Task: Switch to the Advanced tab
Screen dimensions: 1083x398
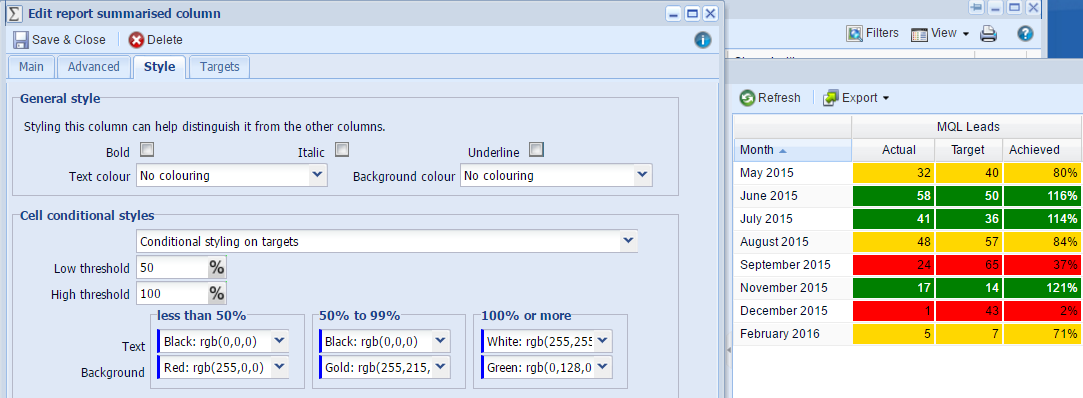Action: 94,67
